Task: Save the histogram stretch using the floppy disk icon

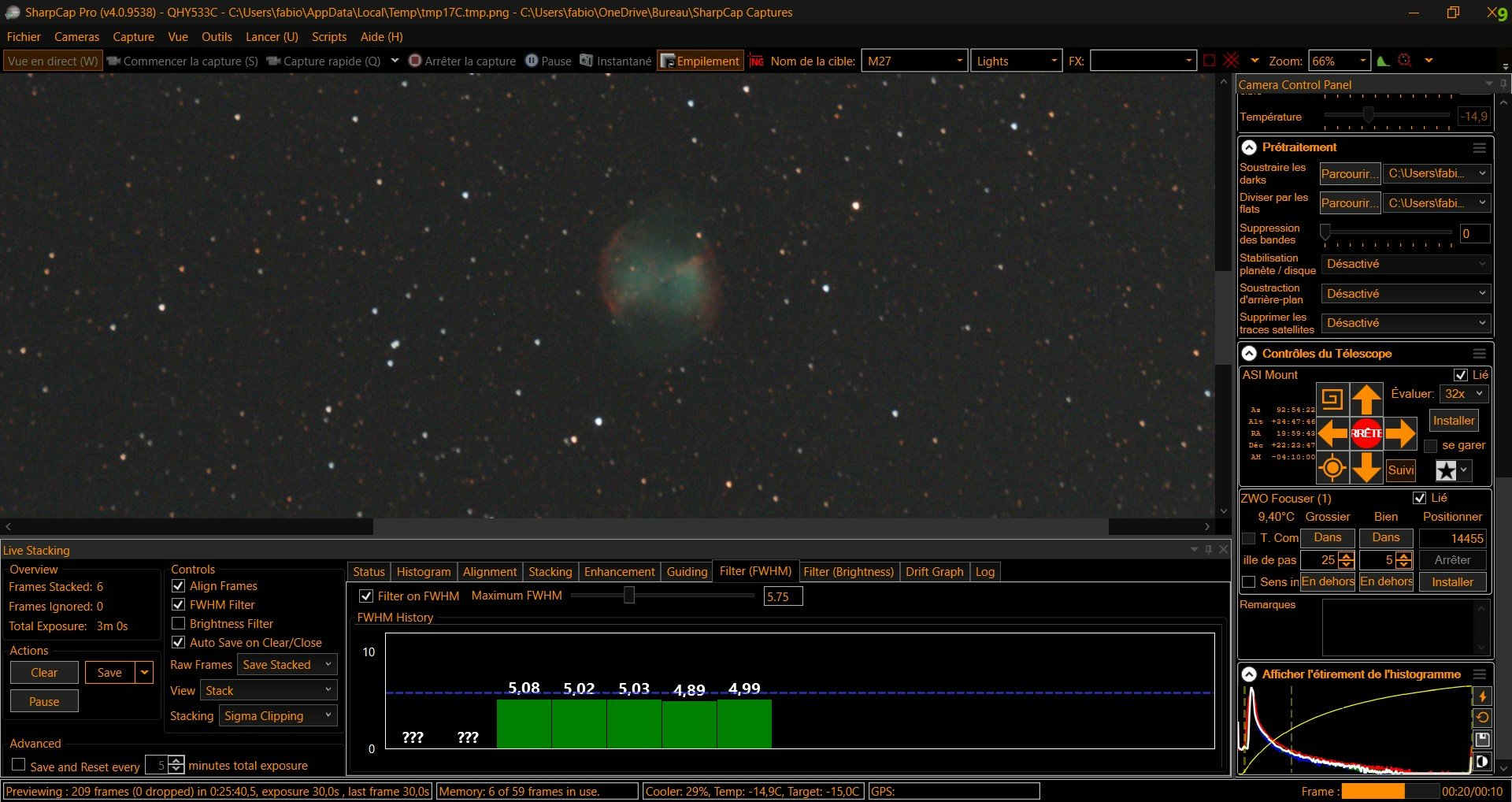Action: (1482, 739)
